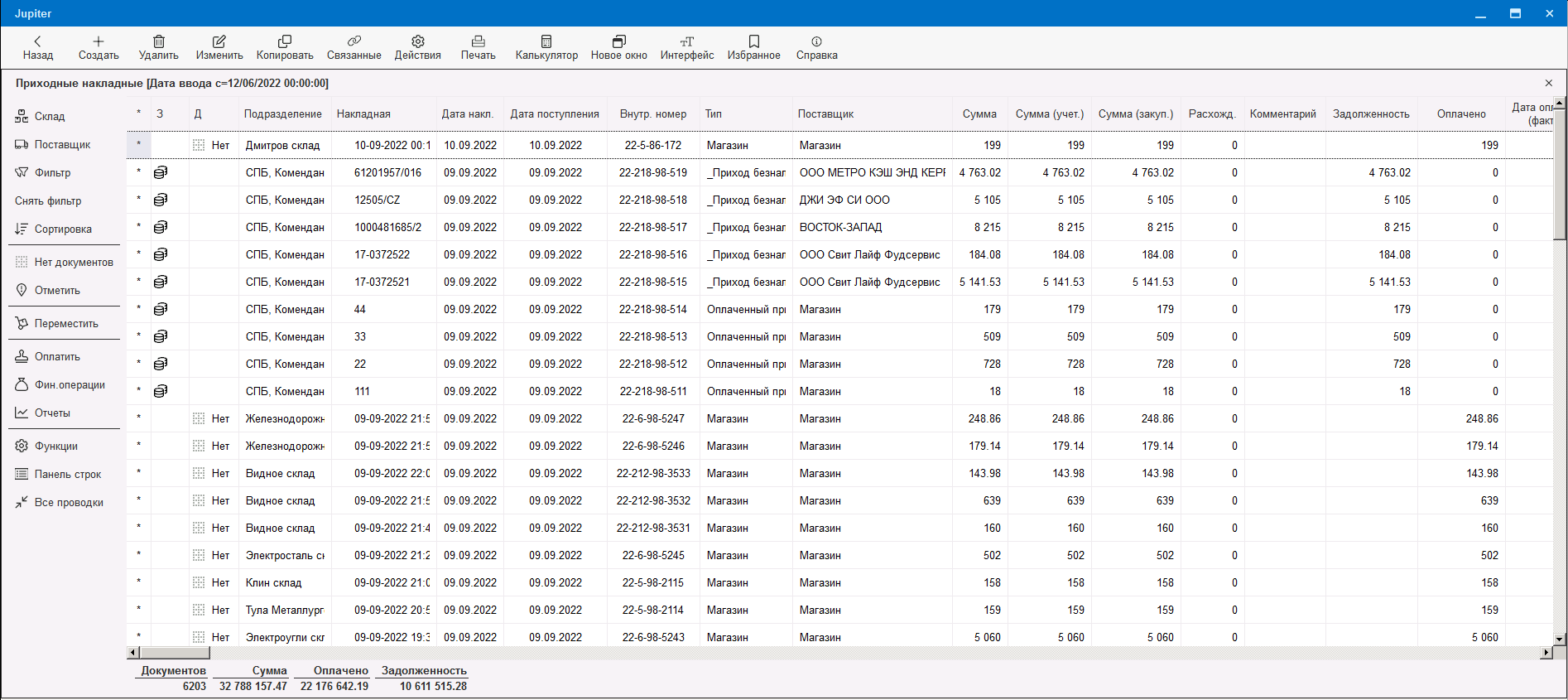
Task: Open linked documents via Связанные
Action: (354, 47)
